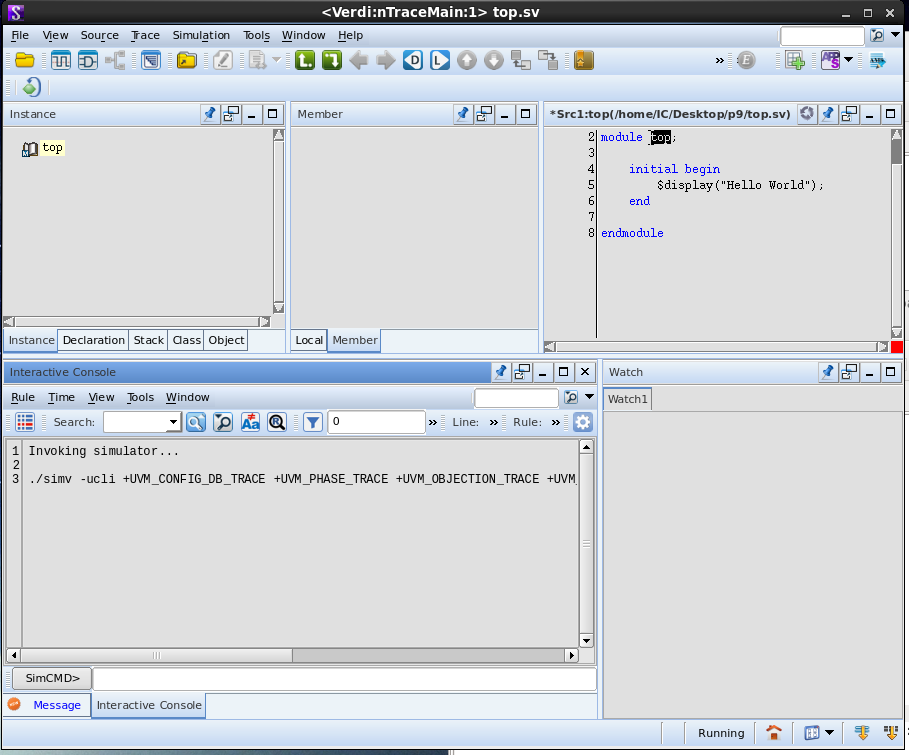Expand dropdown beside console find icon
The width and height of the screenshot is (909, 755).
click(590, 397)
